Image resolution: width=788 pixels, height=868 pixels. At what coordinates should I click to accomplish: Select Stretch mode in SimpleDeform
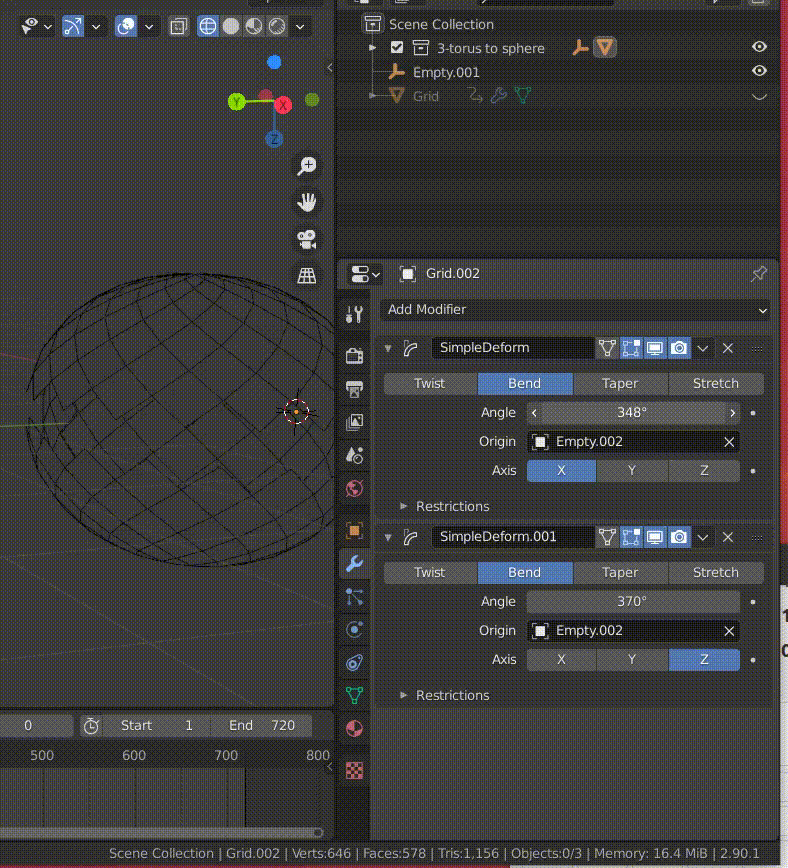pyautogui.click(x=716, y=384)
